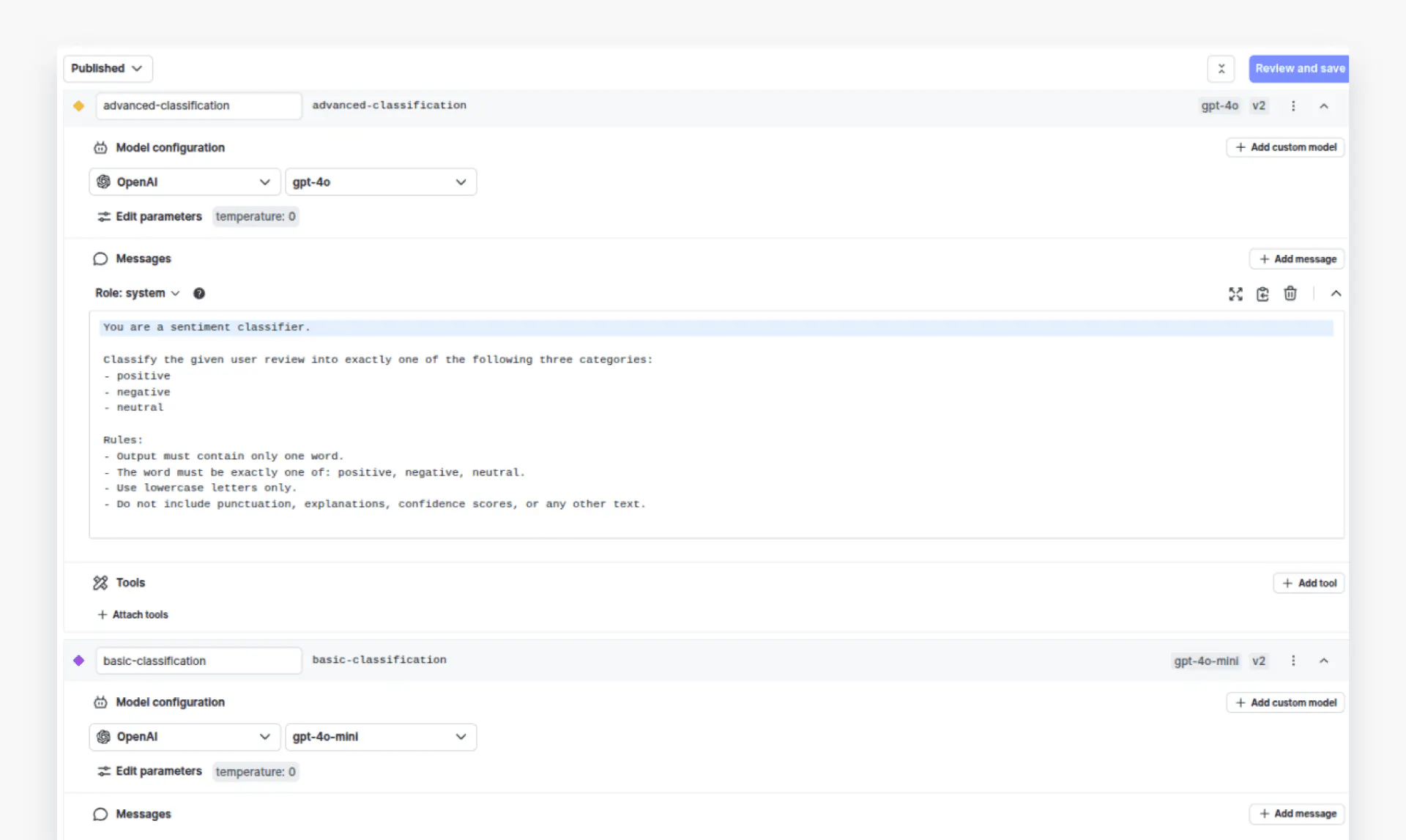
Task: Collapse the advanced-classification section
Action: click(1324, 106)
